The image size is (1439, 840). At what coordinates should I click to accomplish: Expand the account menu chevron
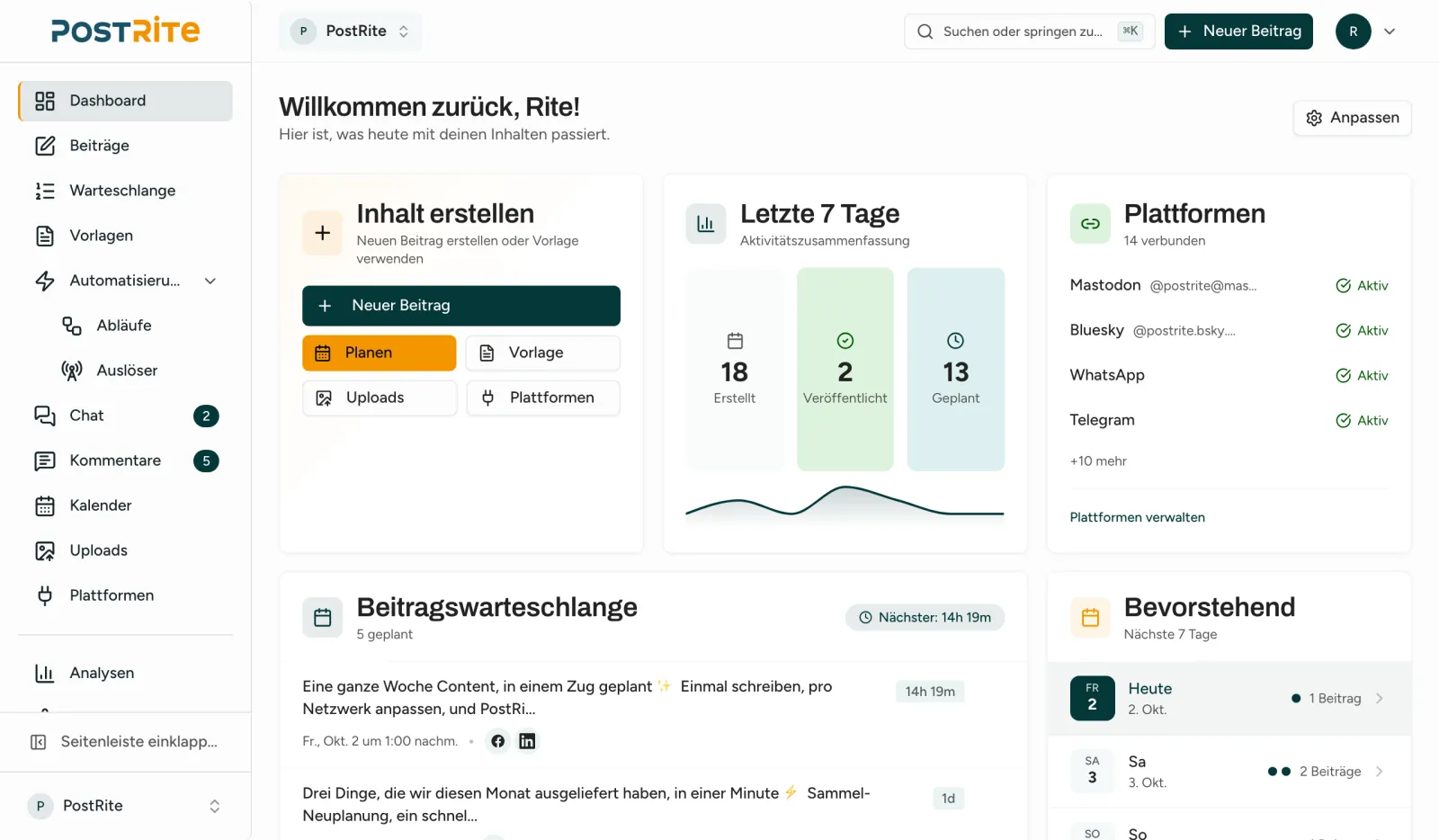coord(1390,31)
